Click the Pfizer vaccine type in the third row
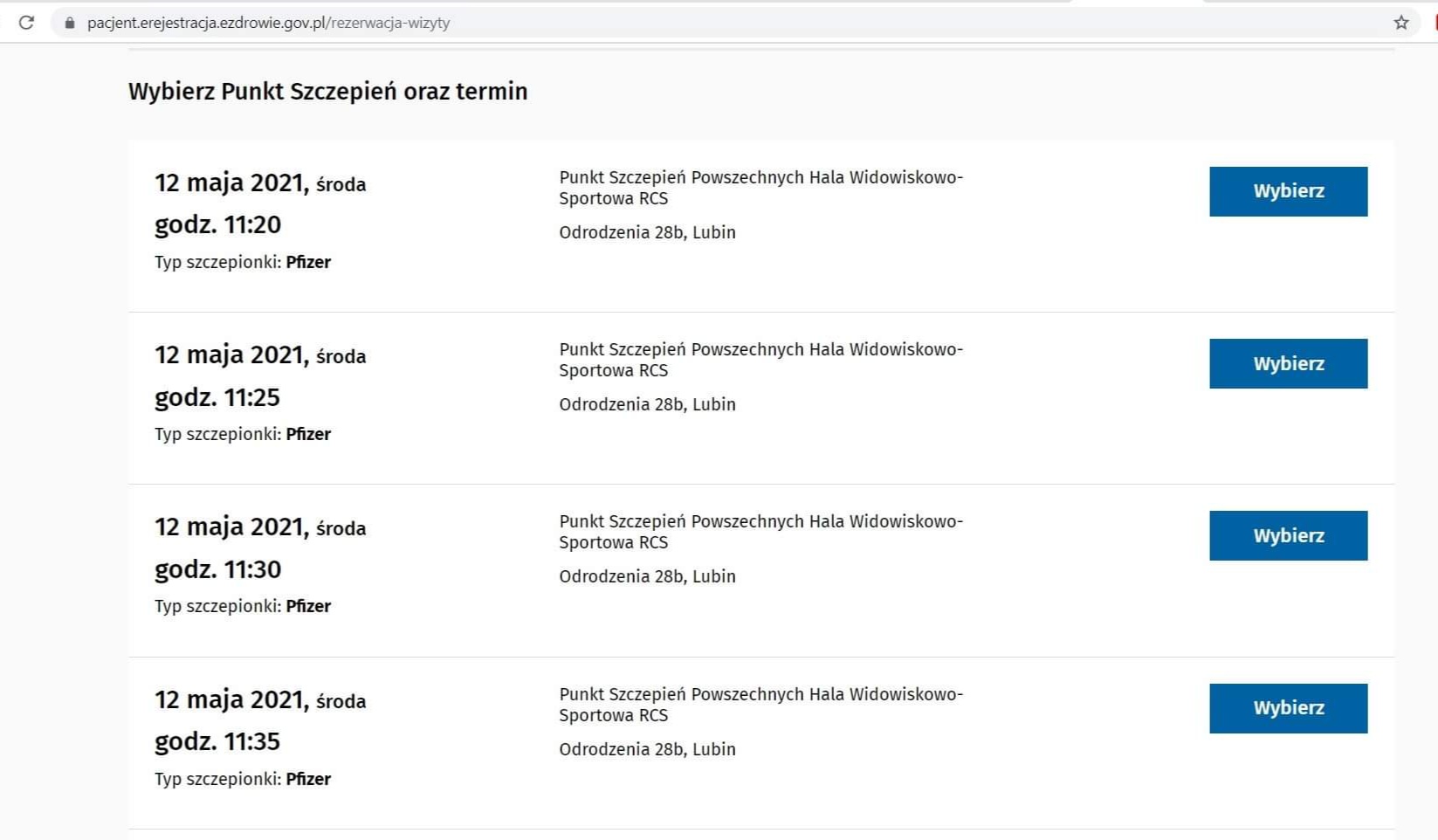 click(x=308, y=606)
